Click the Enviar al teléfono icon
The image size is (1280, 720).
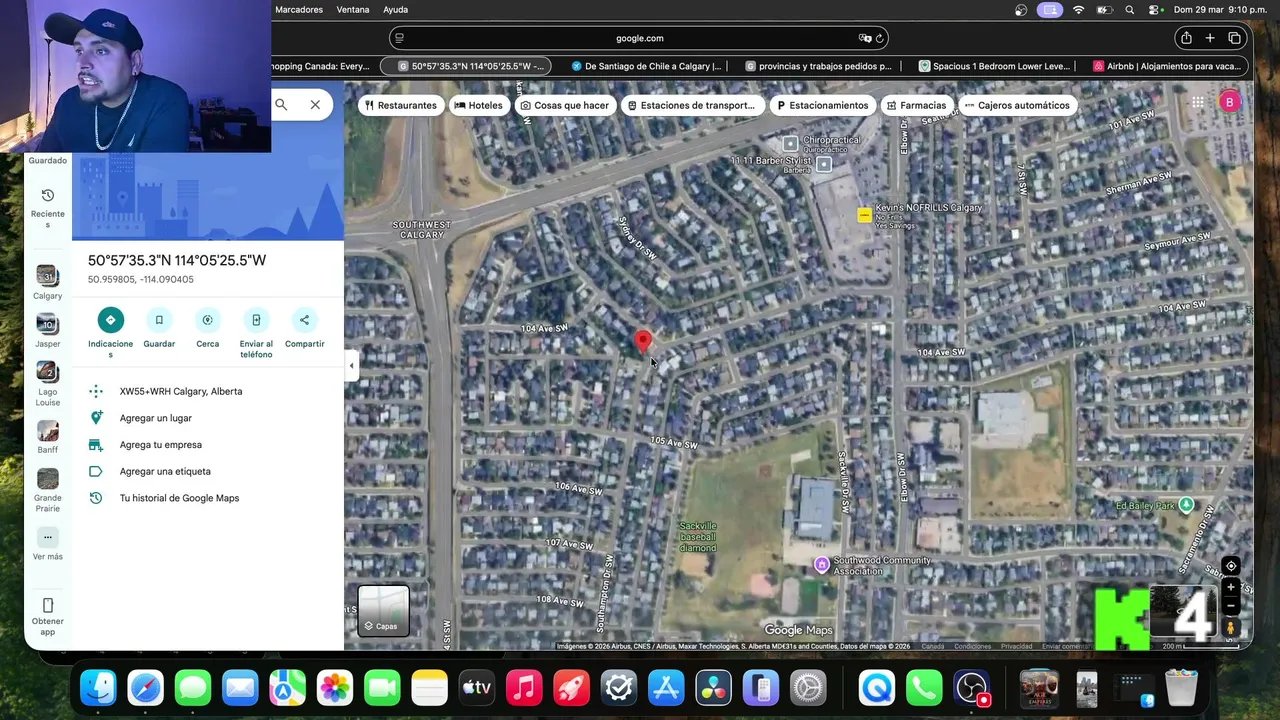(x=256, y=320)
